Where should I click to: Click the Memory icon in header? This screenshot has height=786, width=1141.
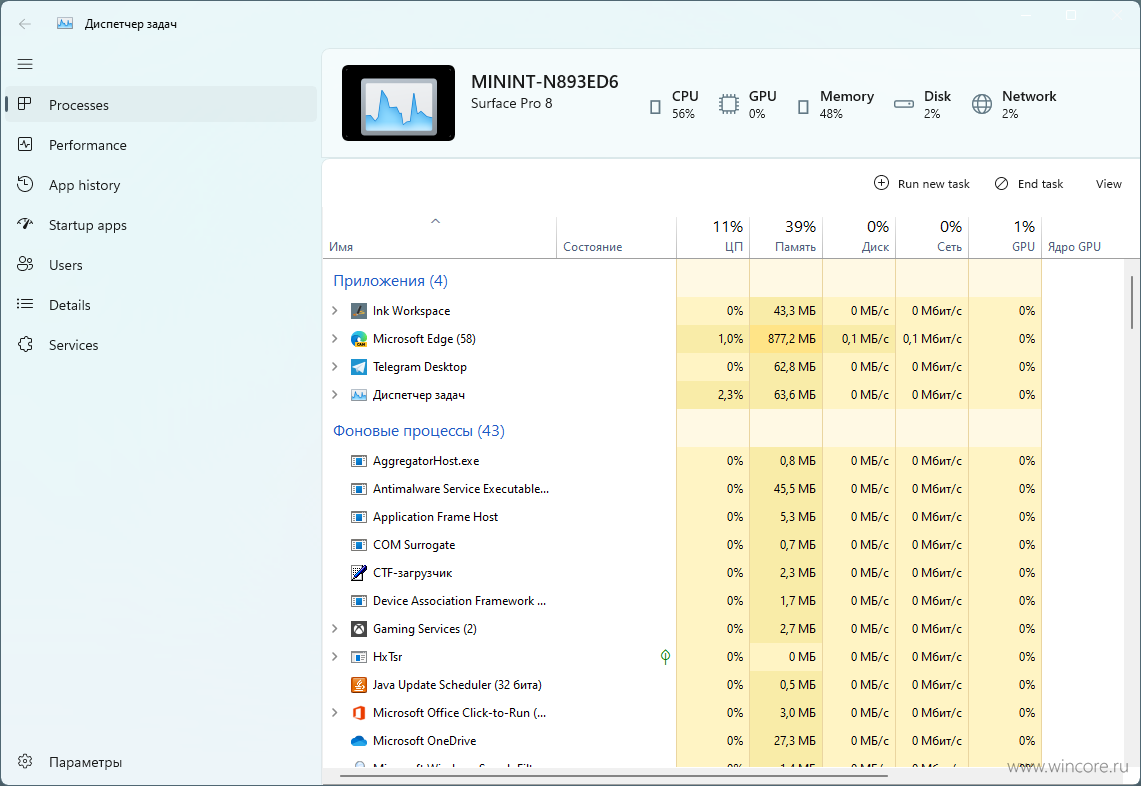pyautogui.click(x=803, y=107)
